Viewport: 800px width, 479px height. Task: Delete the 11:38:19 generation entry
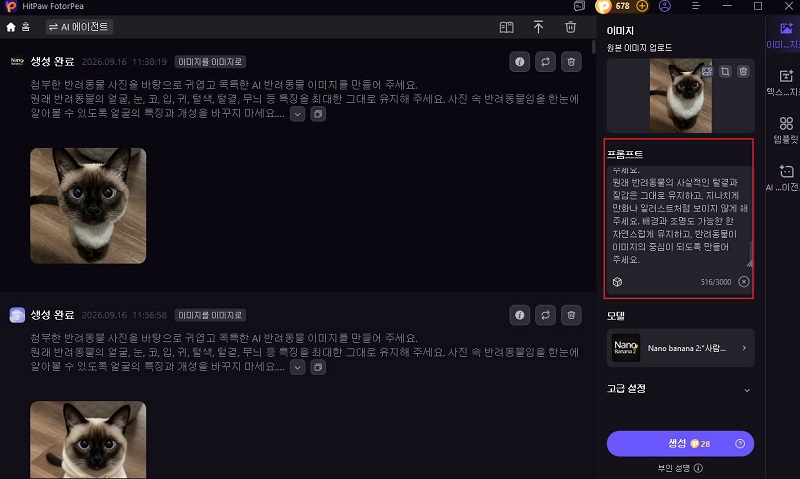pos(571,62)
